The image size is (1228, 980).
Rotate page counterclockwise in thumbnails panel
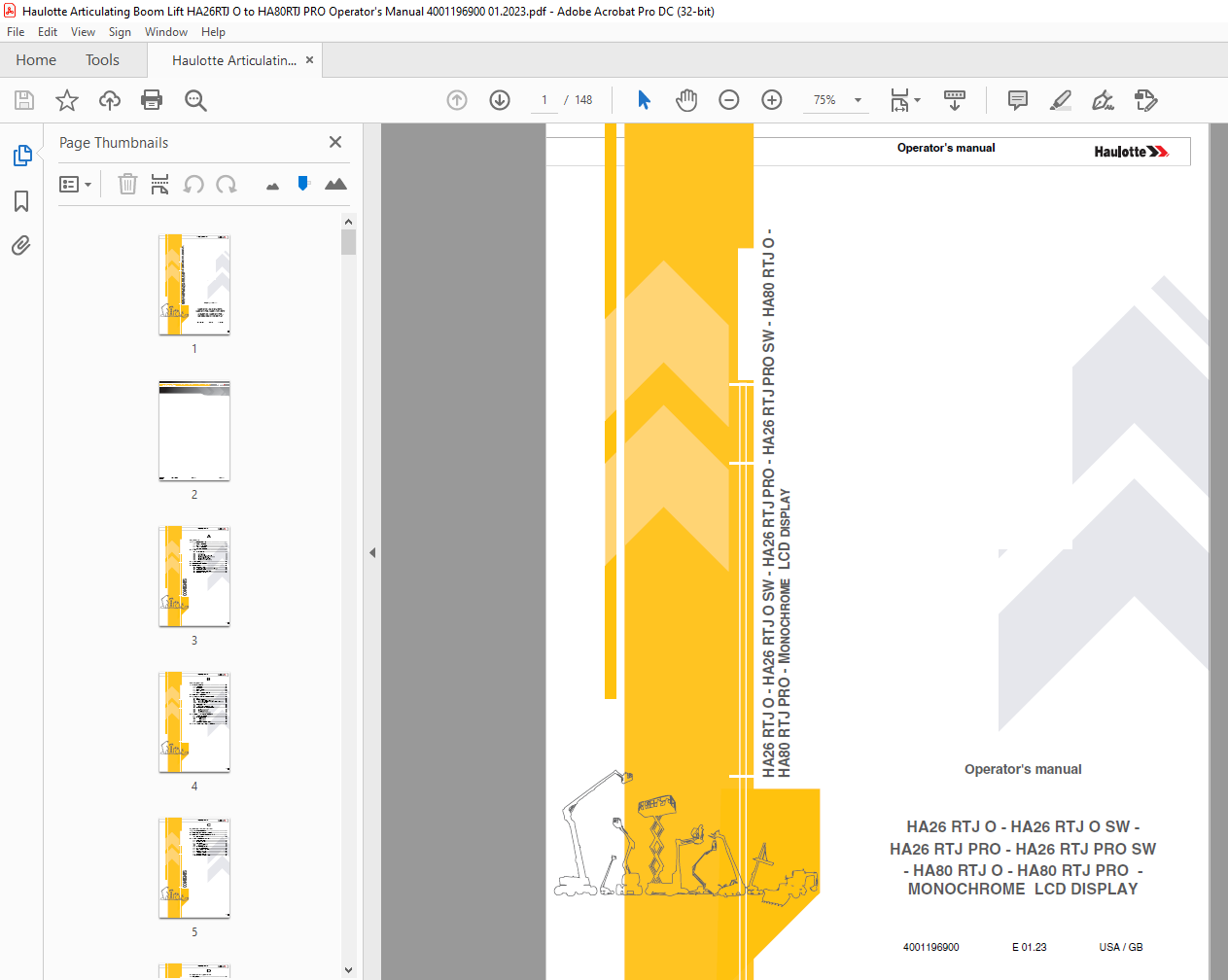tap(193, 184)
